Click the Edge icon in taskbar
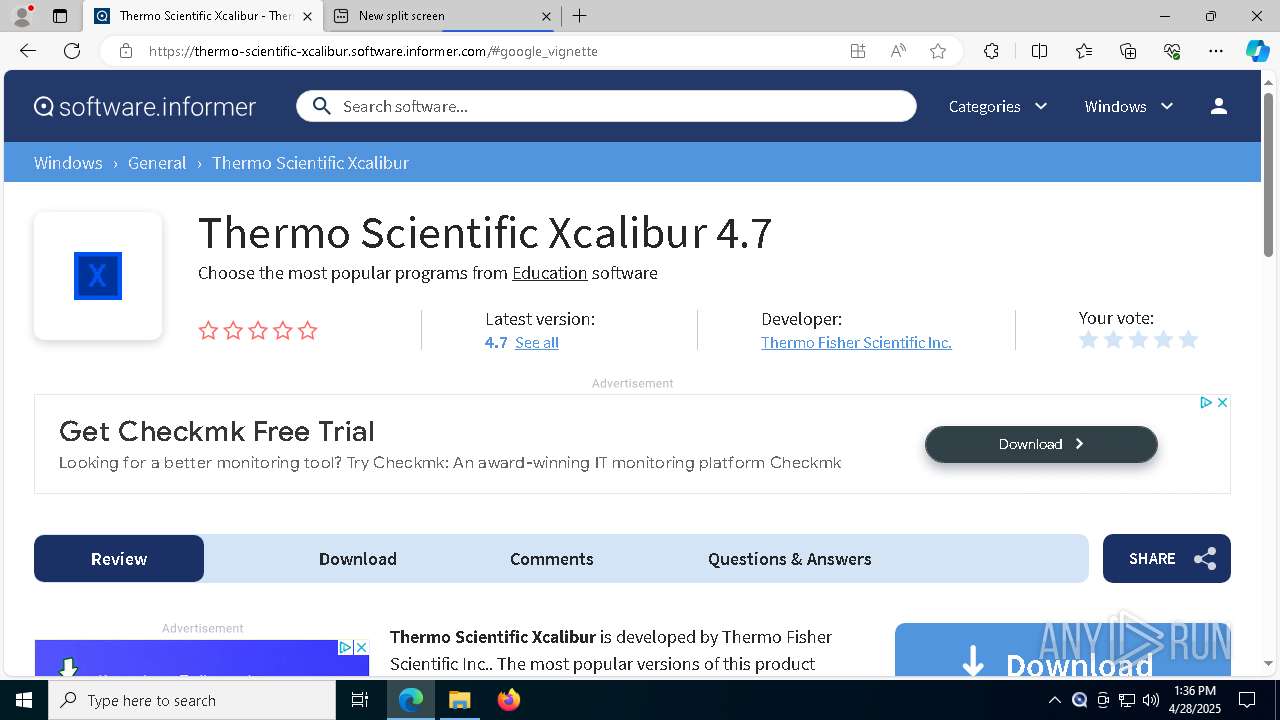This screenshot has height=720, width=1280. pyautogui.click(x=411, y=700)
